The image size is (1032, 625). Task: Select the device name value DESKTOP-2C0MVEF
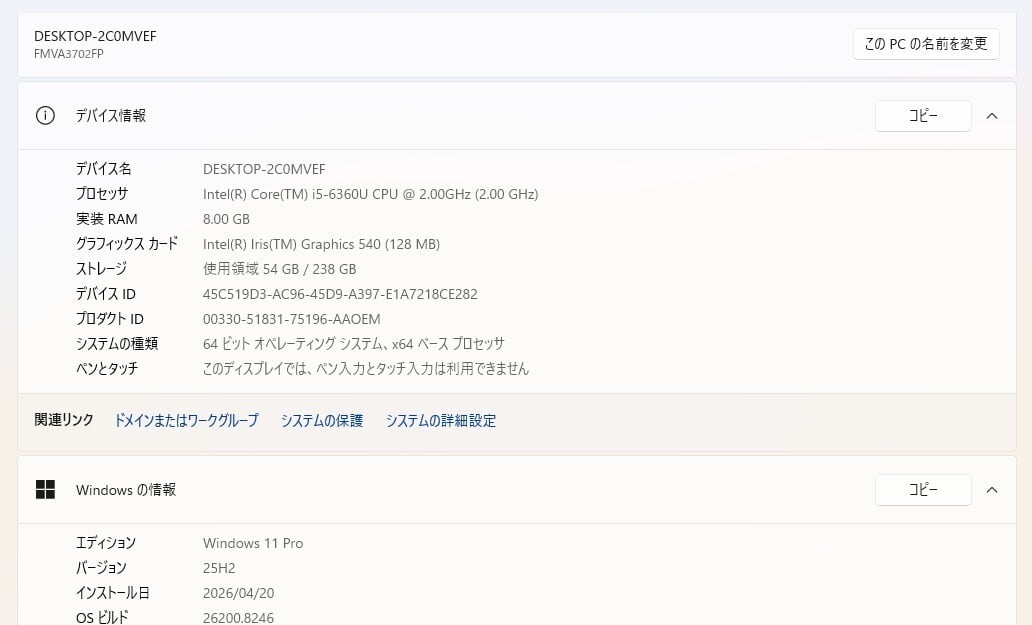tap(264, 170)
